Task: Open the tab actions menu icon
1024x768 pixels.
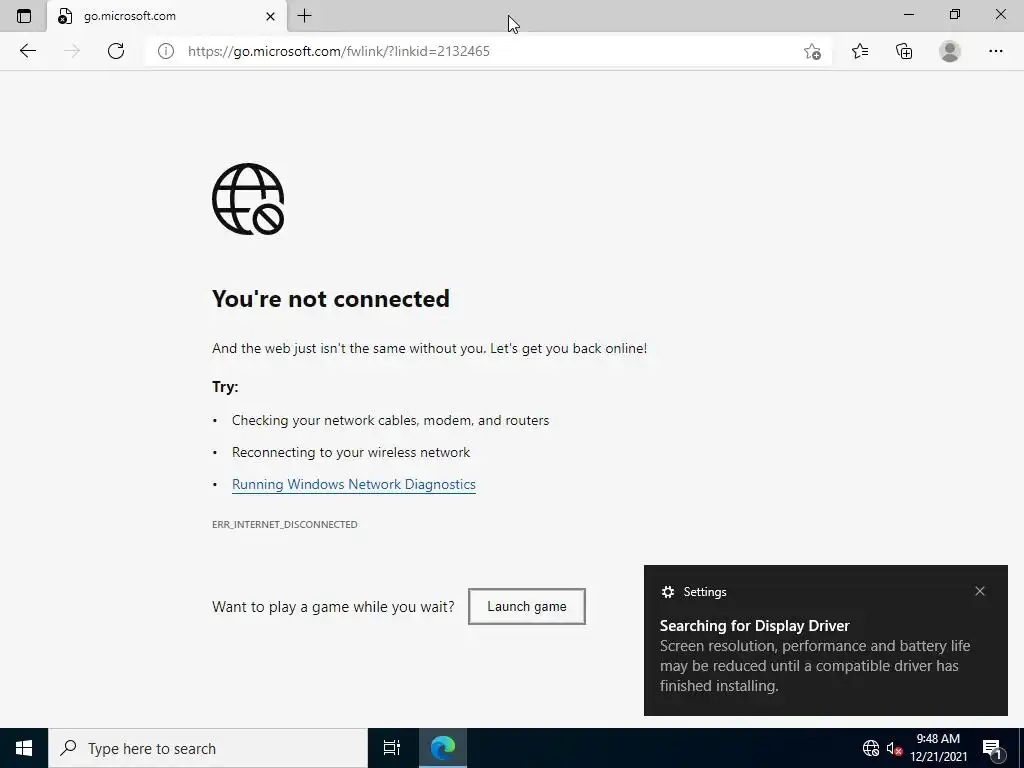Action: tap(24, 16)
